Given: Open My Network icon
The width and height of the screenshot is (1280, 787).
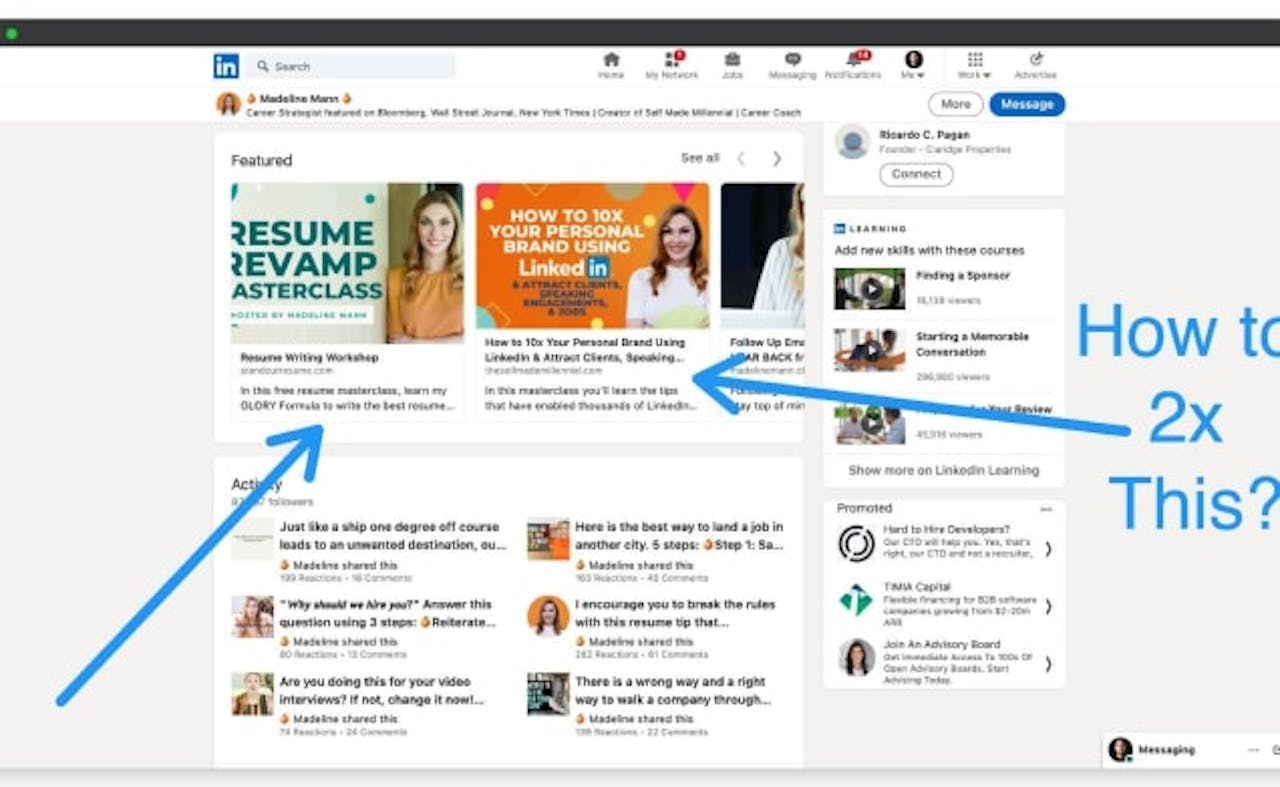Looking at the screenshot, I should click(672, 66).
